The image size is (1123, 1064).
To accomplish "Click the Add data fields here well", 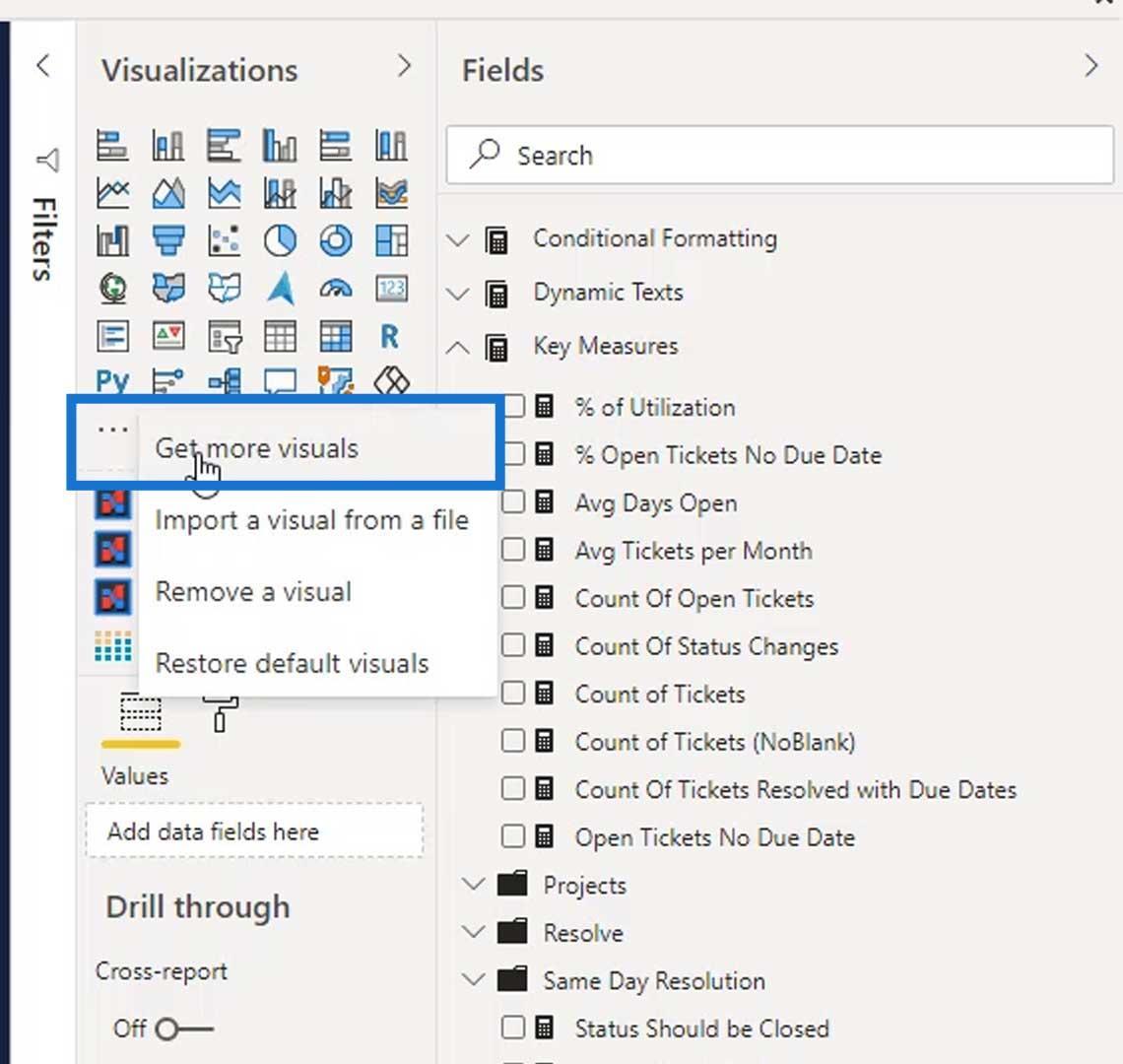I will point(255,831).
